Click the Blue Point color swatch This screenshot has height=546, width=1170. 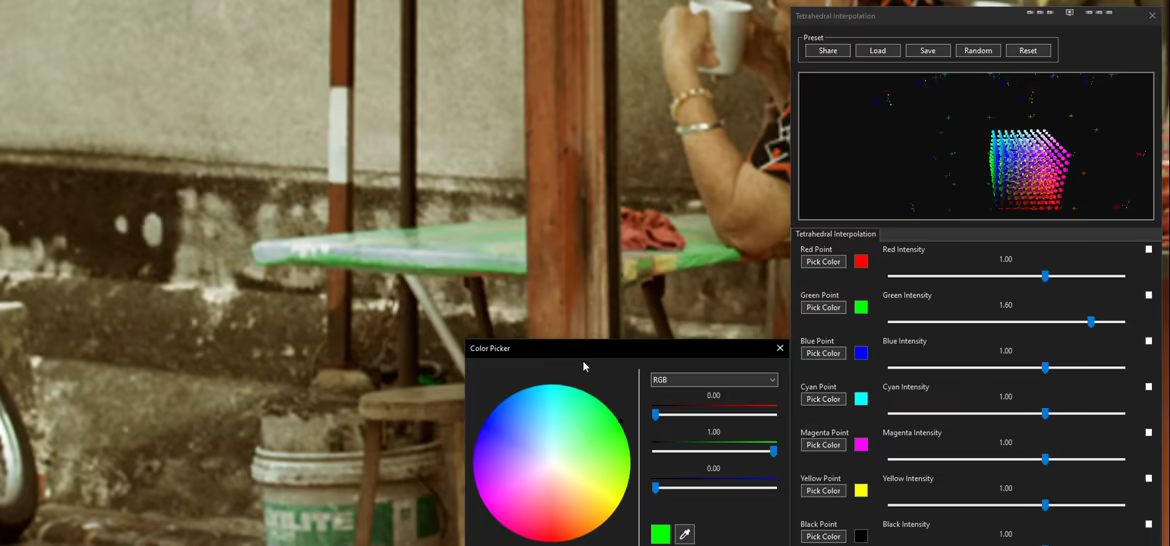[x=861, y=354]
